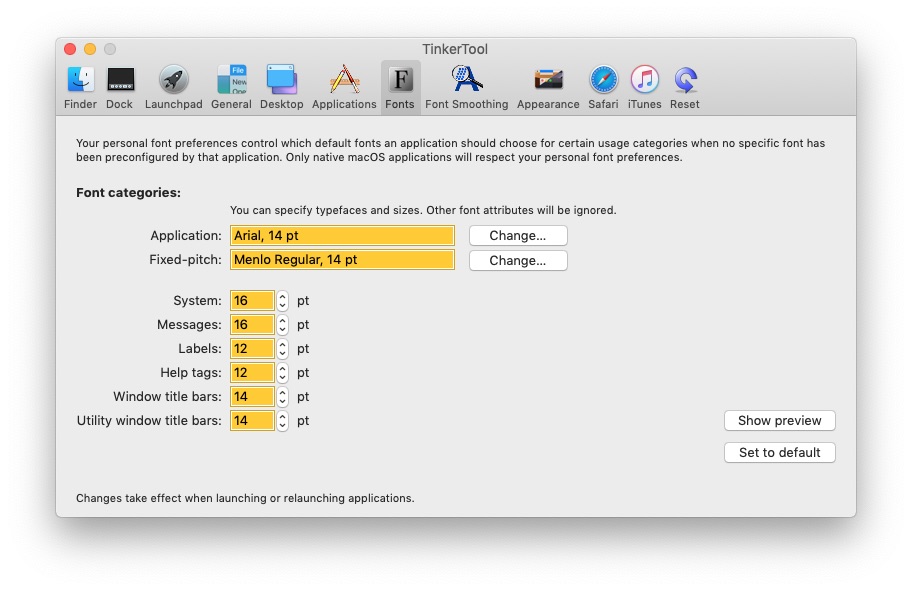
Task: Click the Utility window title bars stepper
Action: pyautogui.click(x=283, y=421)
